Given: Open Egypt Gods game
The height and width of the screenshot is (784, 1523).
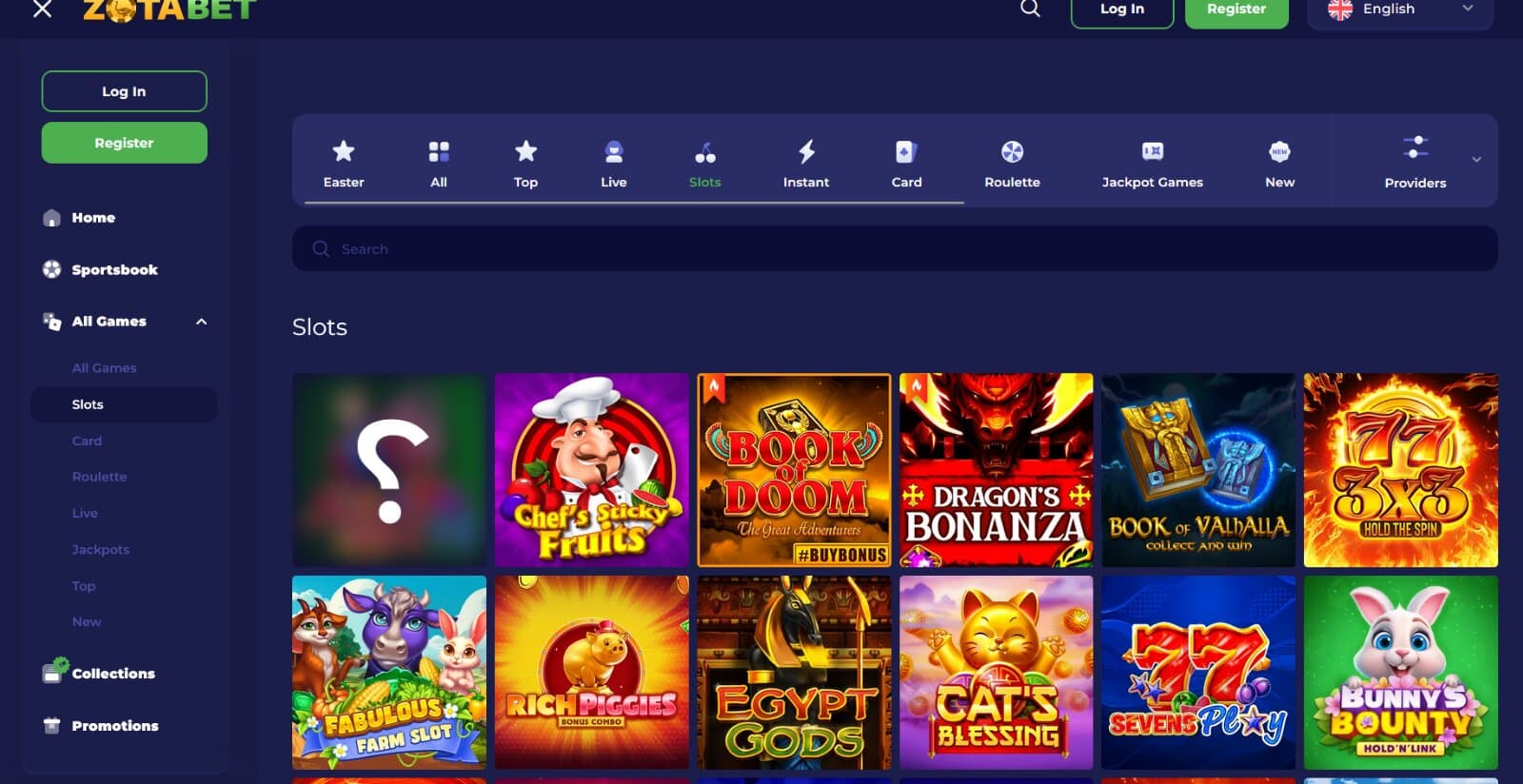Looking at the screenshot, I should pos(794,673).
